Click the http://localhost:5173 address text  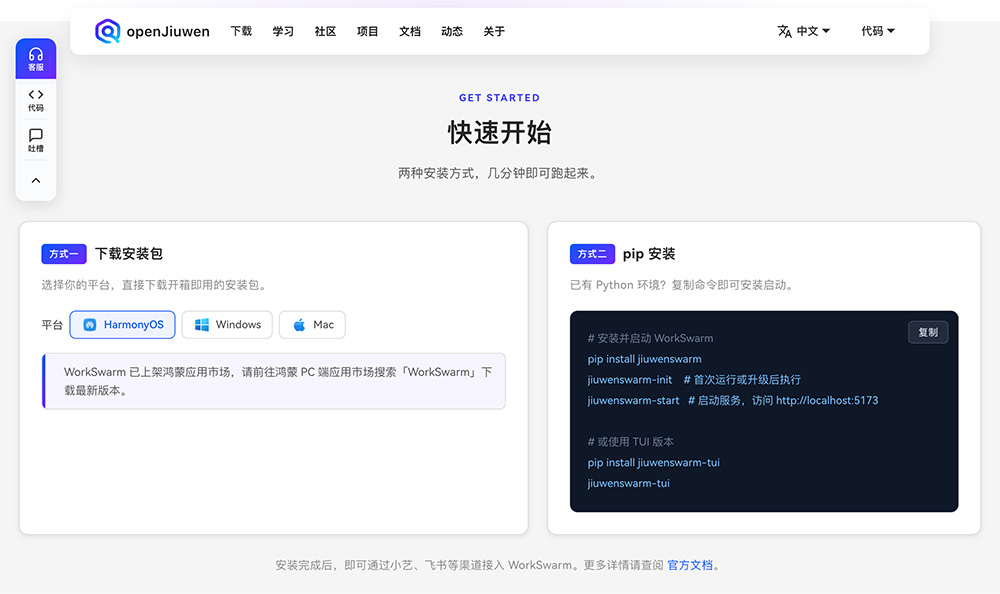click(827, 401)
